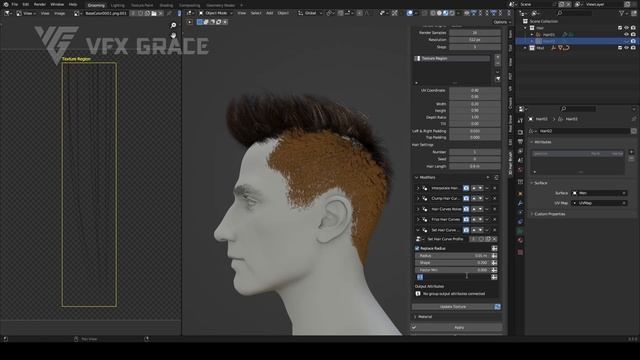Adjust Depth Ratio value field

[475, 117]
